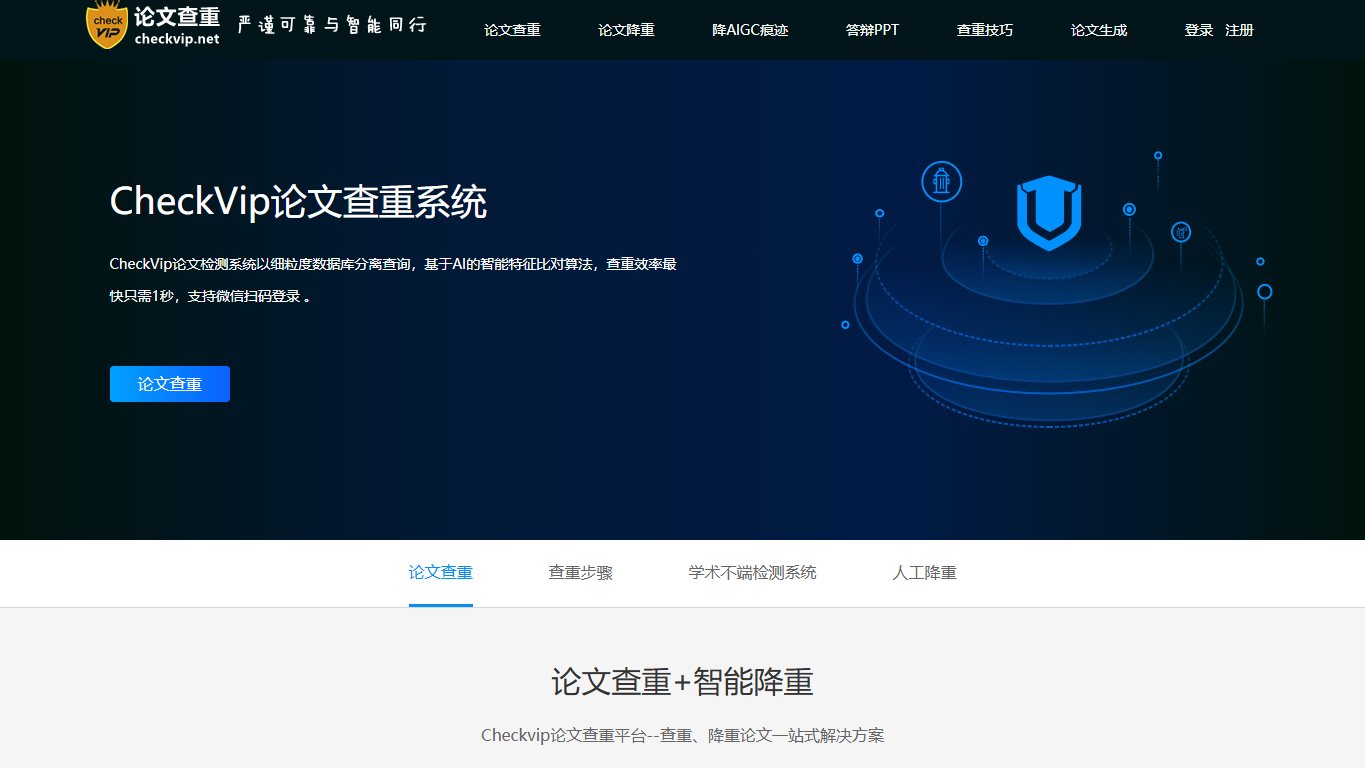Click the blue 论文查重 button in the banner
Viewport: 1365px width, 768px height.
pyautogui.click(x=170, y=384)
